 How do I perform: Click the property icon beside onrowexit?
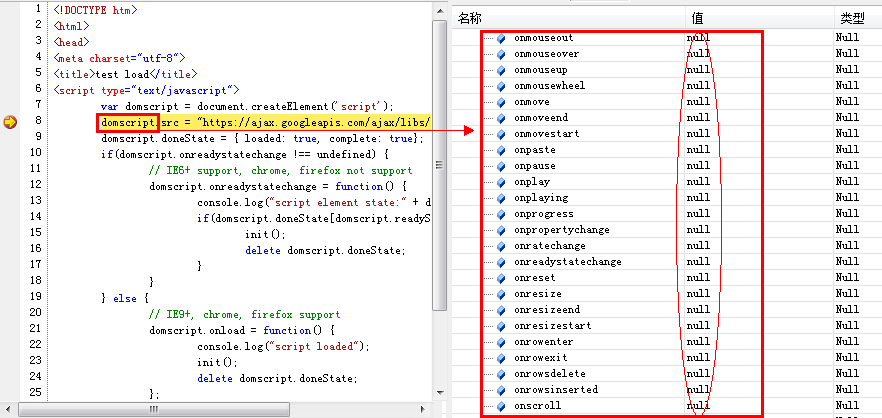pyautogui.click(x=502, y=358)
